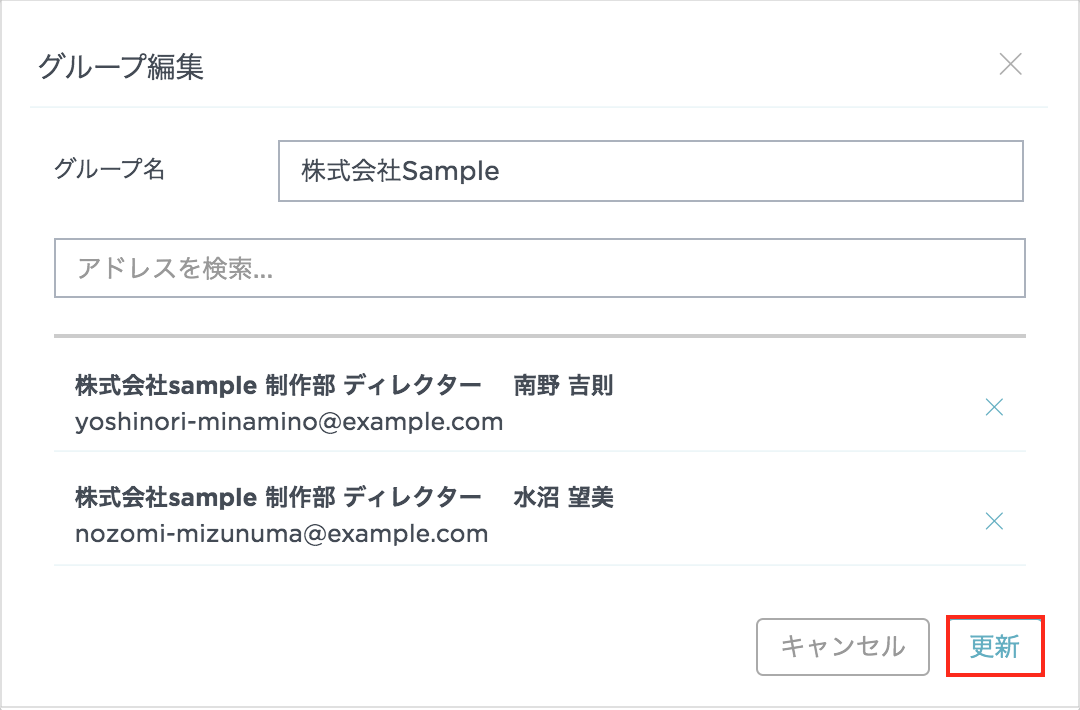Click the gray divider above the member list
Image resolution: width=1080 pixels, height=710 pixels.
click(540, 336)
